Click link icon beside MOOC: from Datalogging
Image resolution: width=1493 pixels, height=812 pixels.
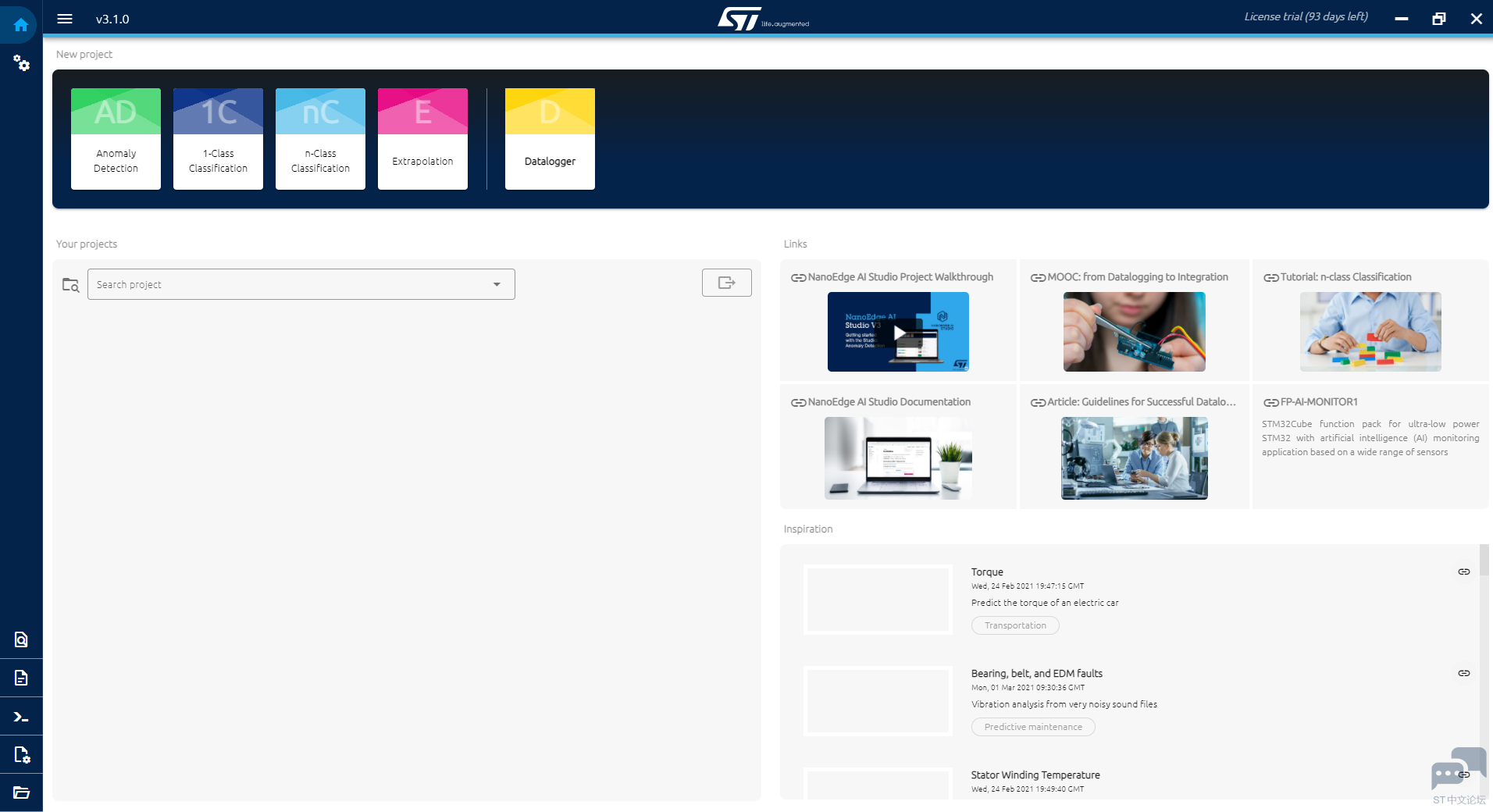[1038, 278]
